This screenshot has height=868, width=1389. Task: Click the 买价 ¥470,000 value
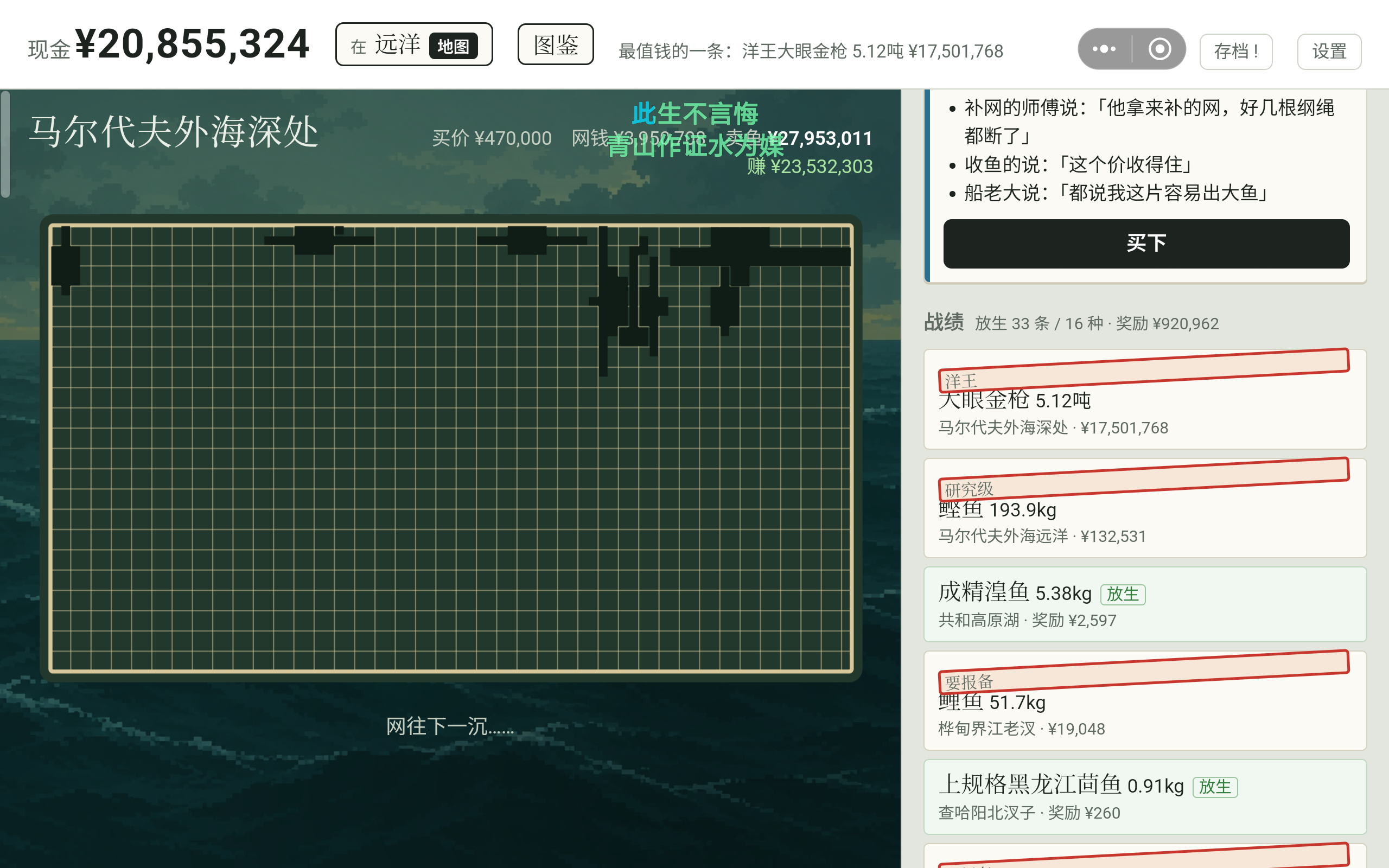tap(492, 138)
